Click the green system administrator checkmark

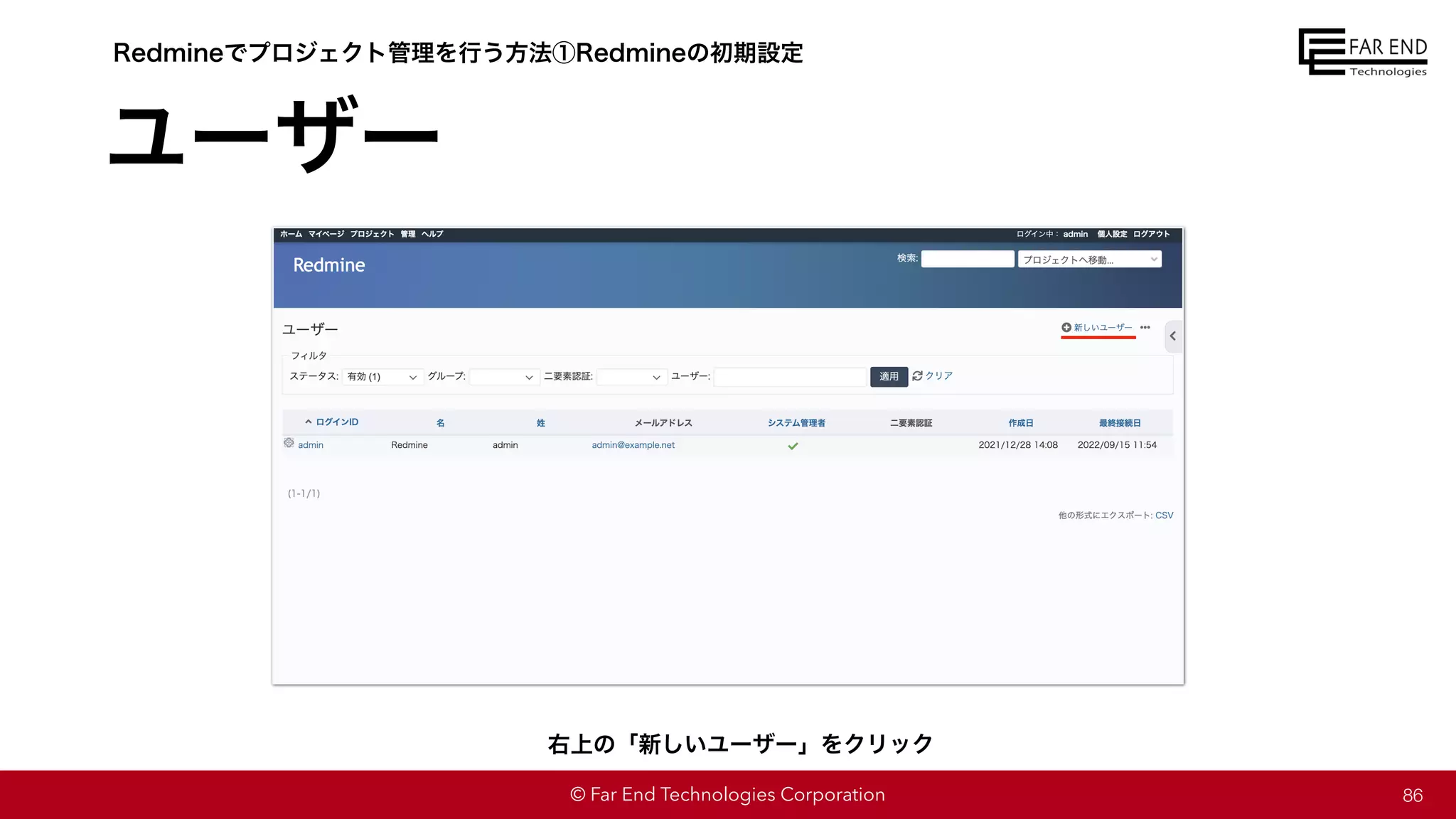tap(793, 446)
